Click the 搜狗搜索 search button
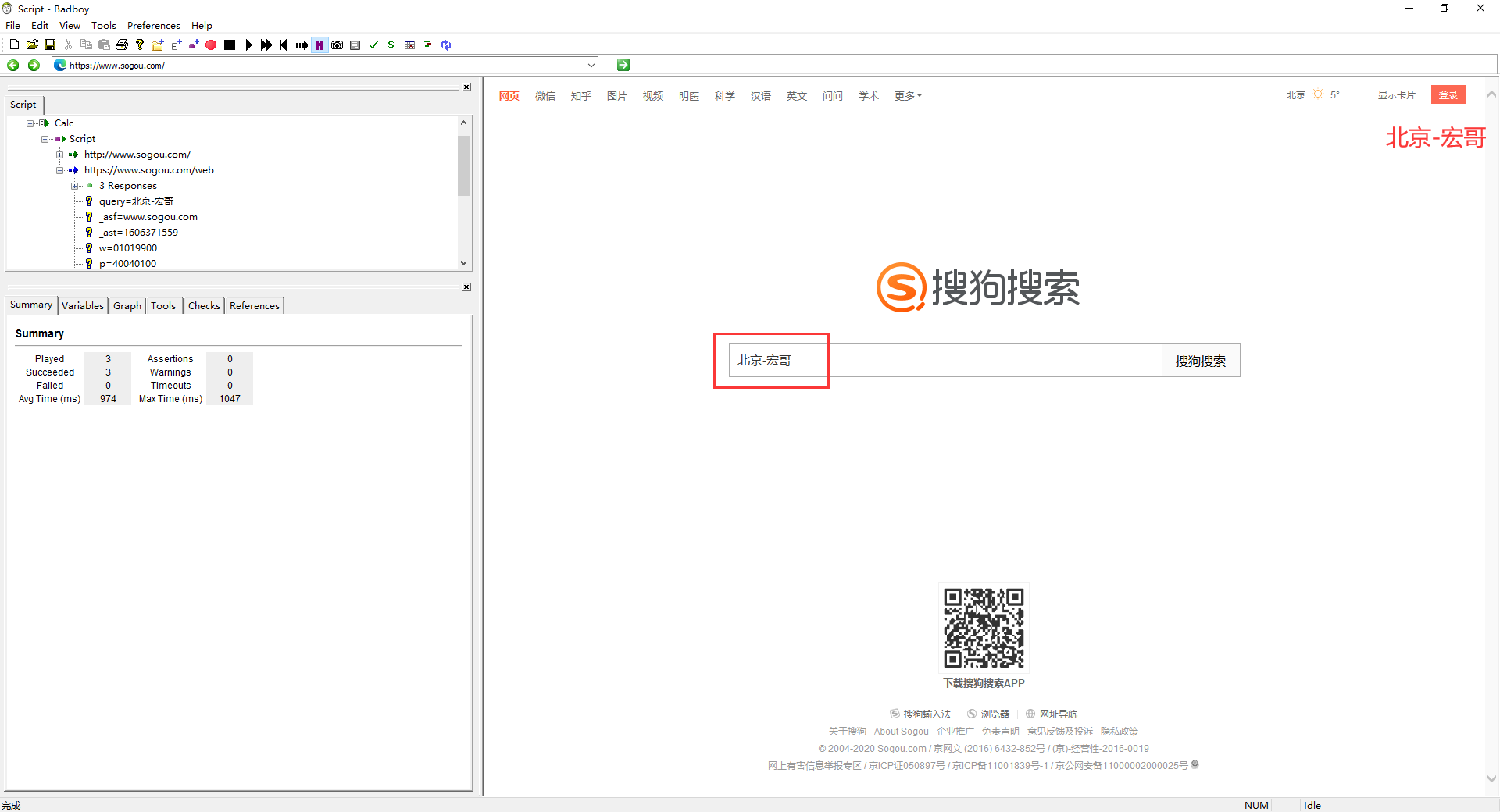1500x812 pixels. (1201, 361)
